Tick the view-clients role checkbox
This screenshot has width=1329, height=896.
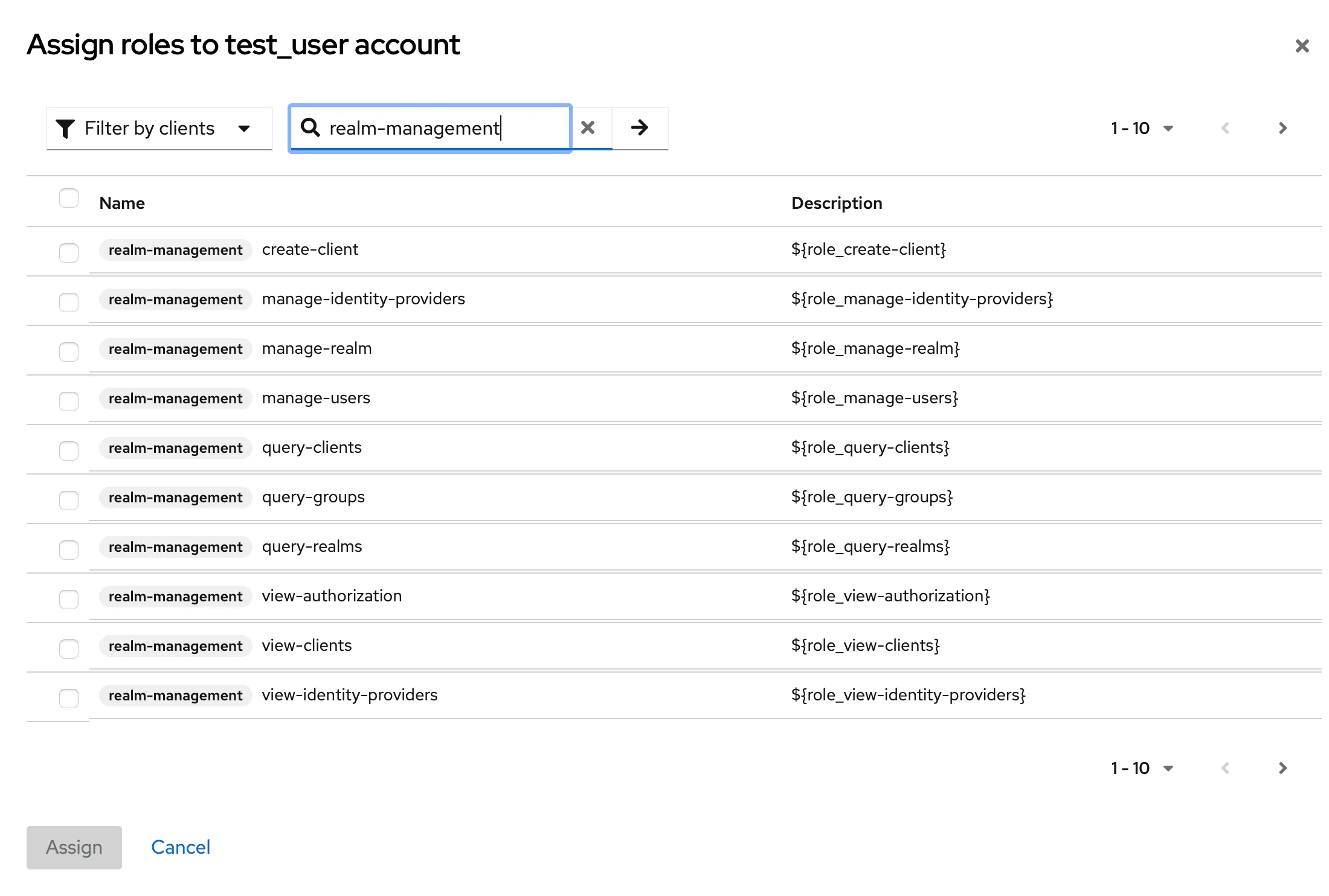[69, 648]
